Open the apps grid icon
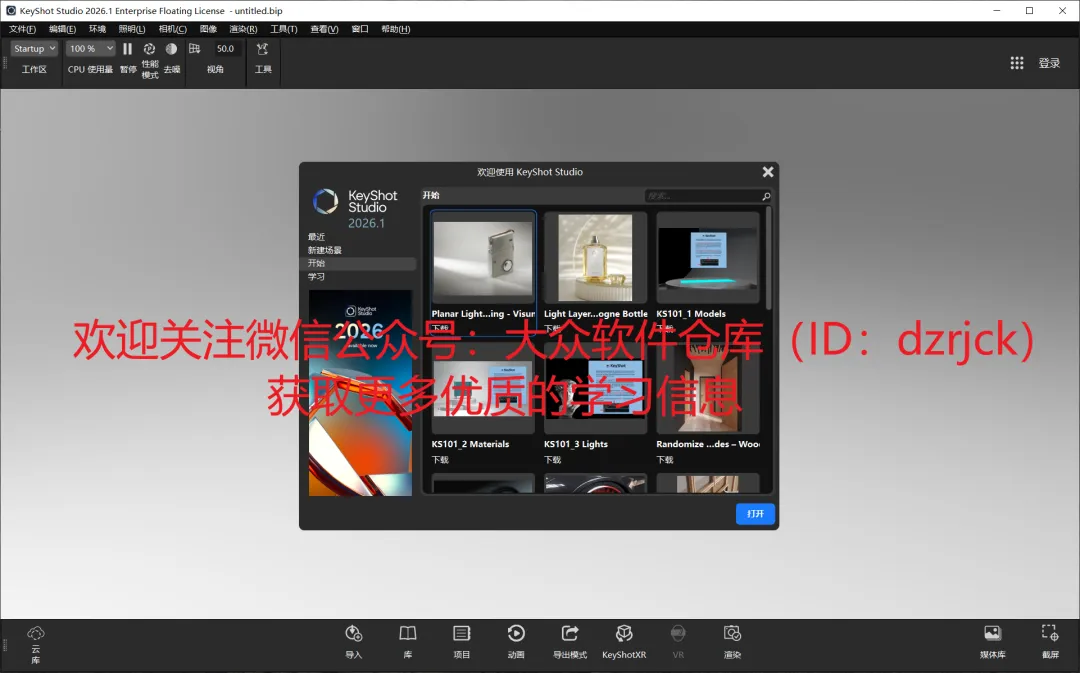 (1017, 63)
